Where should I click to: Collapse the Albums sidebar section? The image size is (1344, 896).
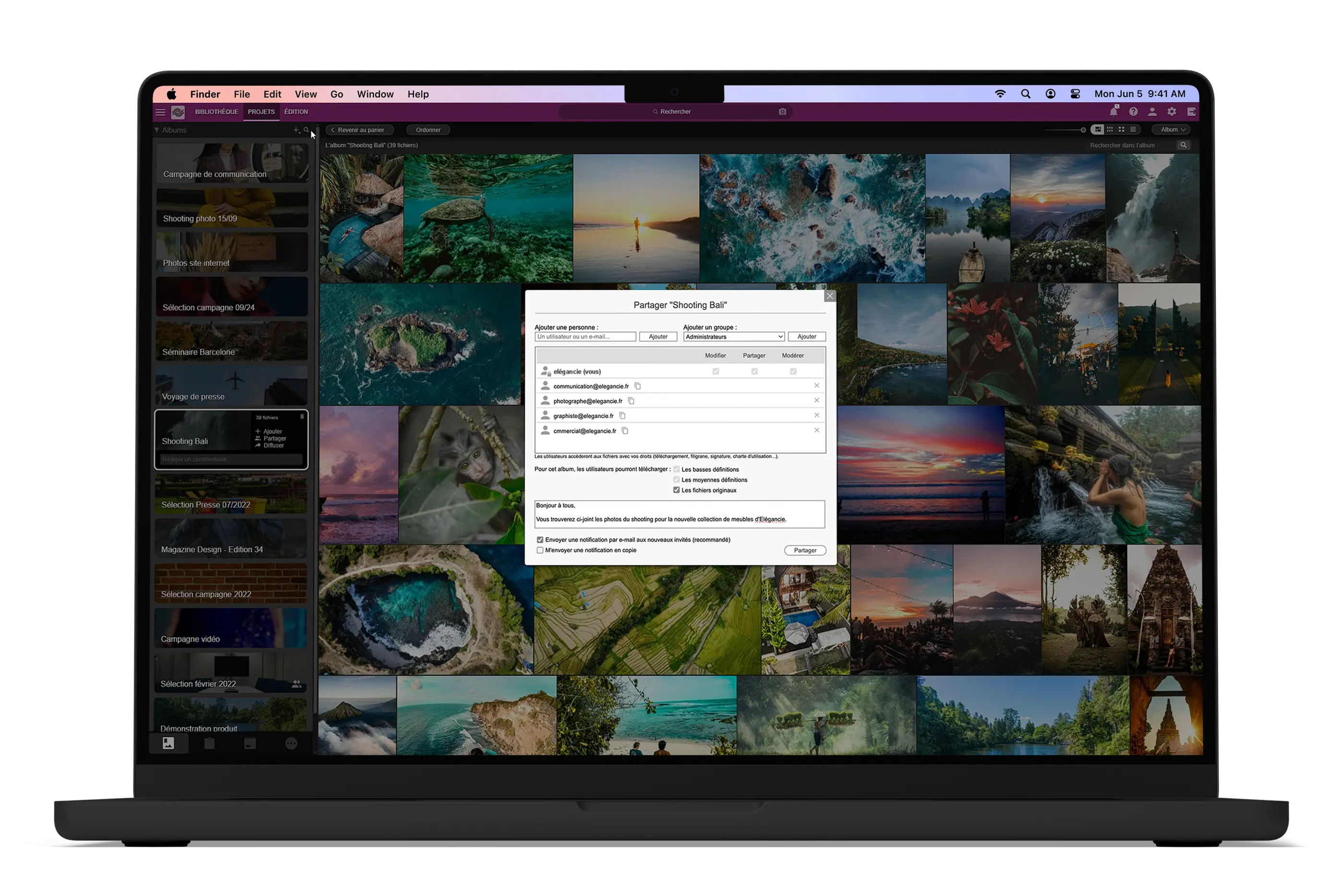click(x=156, y=130)
